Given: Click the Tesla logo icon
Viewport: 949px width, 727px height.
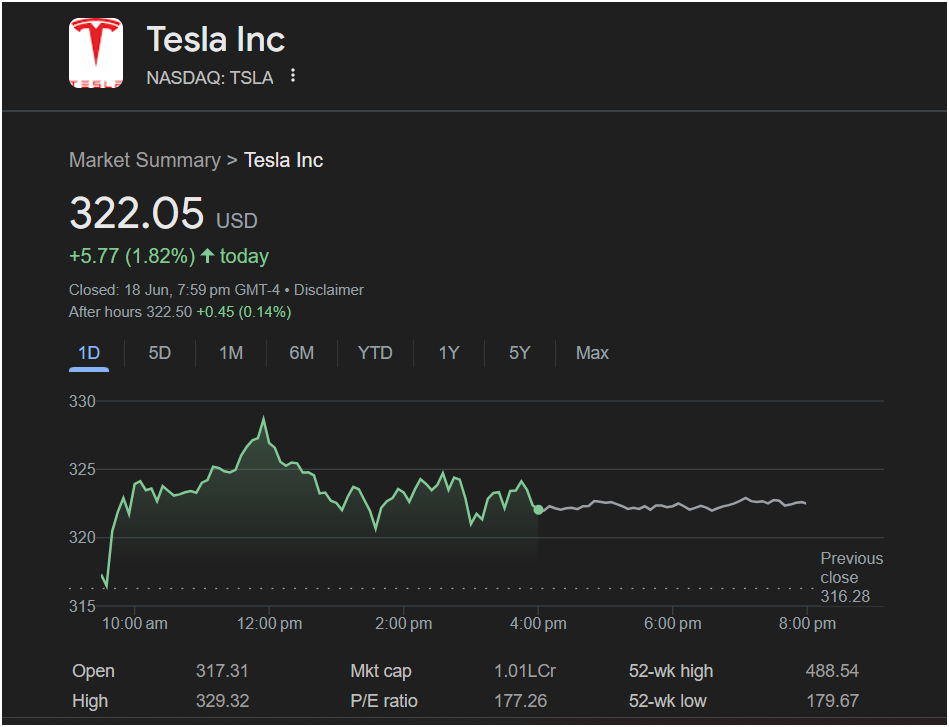Looking at the screenshot, I should point(96,53).
